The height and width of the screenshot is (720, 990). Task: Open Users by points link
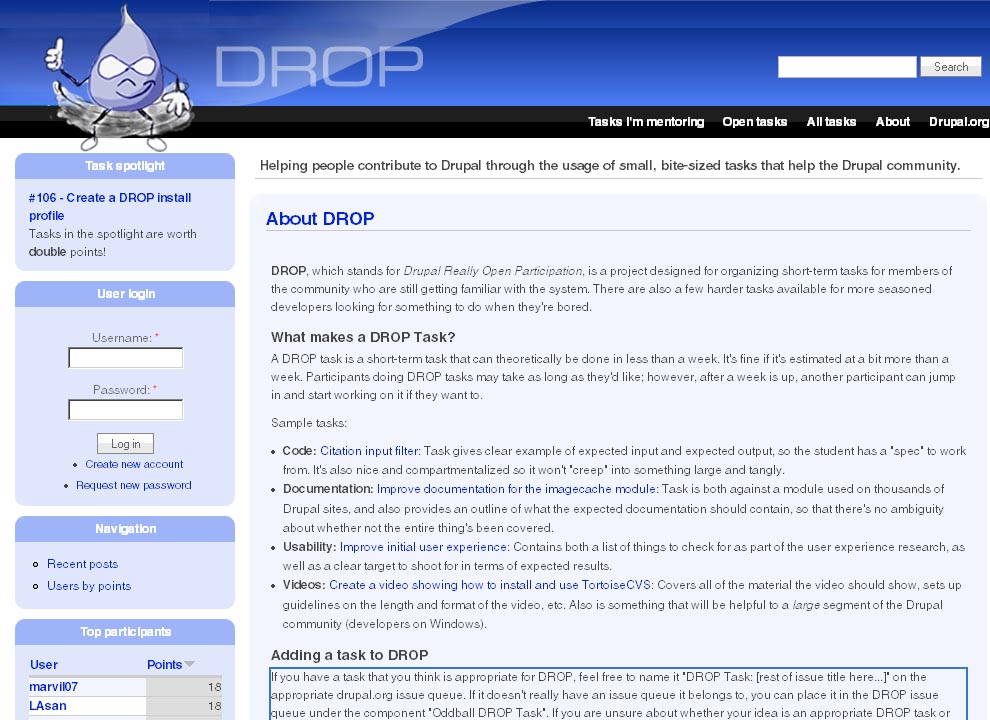[89, 584]
